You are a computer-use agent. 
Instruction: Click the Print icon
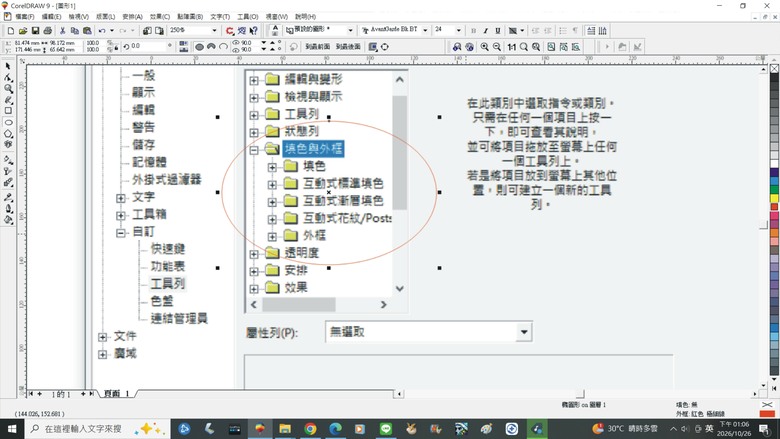48,31
